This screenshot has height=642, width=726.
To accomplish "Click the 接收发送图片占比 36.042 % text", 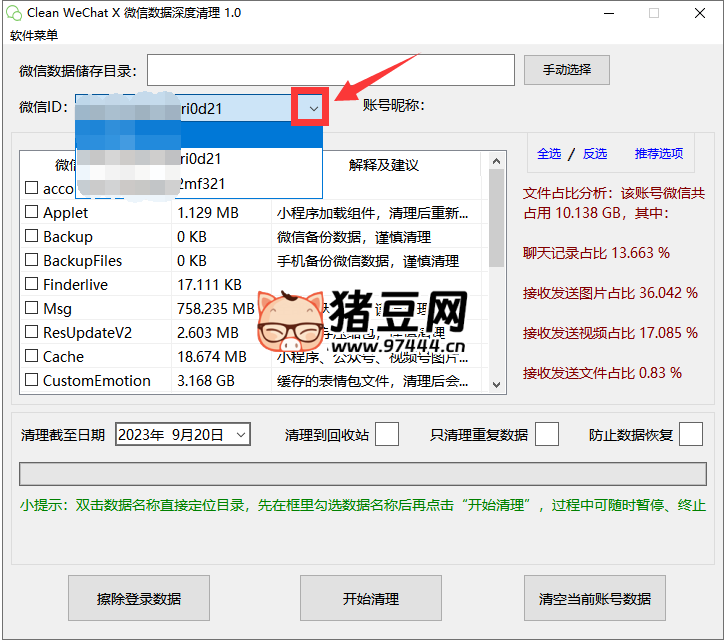I will tap(610, 293).
